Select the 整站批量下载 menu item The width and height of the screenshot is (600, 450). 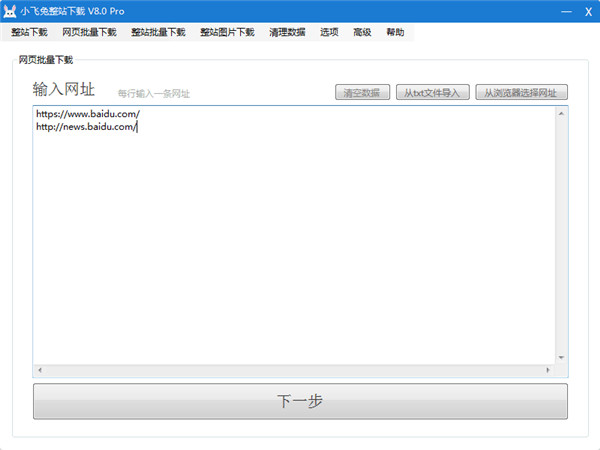tap(158, 32)
